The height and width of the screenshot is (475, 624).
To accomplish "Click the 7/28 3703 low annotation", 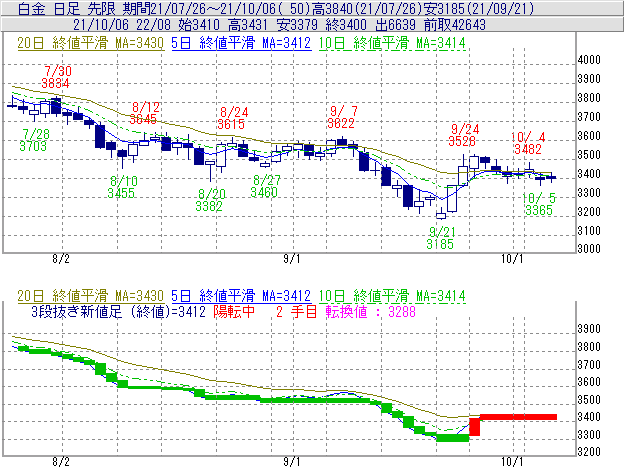I will (33, 140).
